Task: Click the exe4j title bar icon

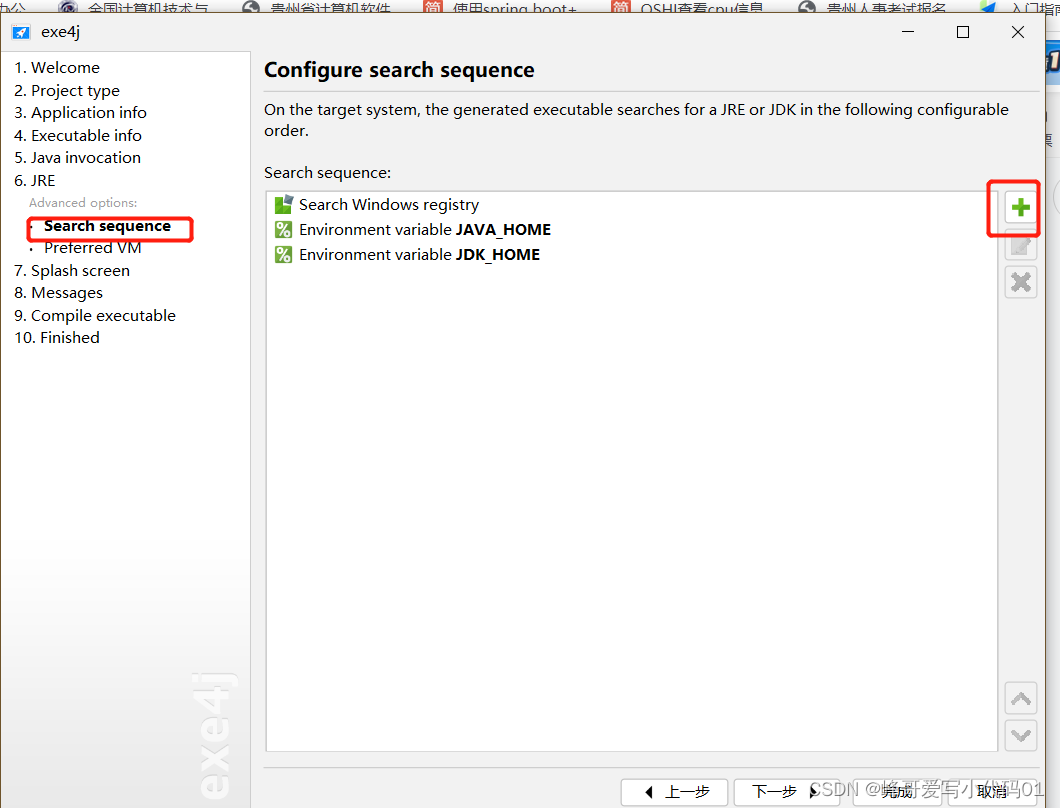Action: 21,32
